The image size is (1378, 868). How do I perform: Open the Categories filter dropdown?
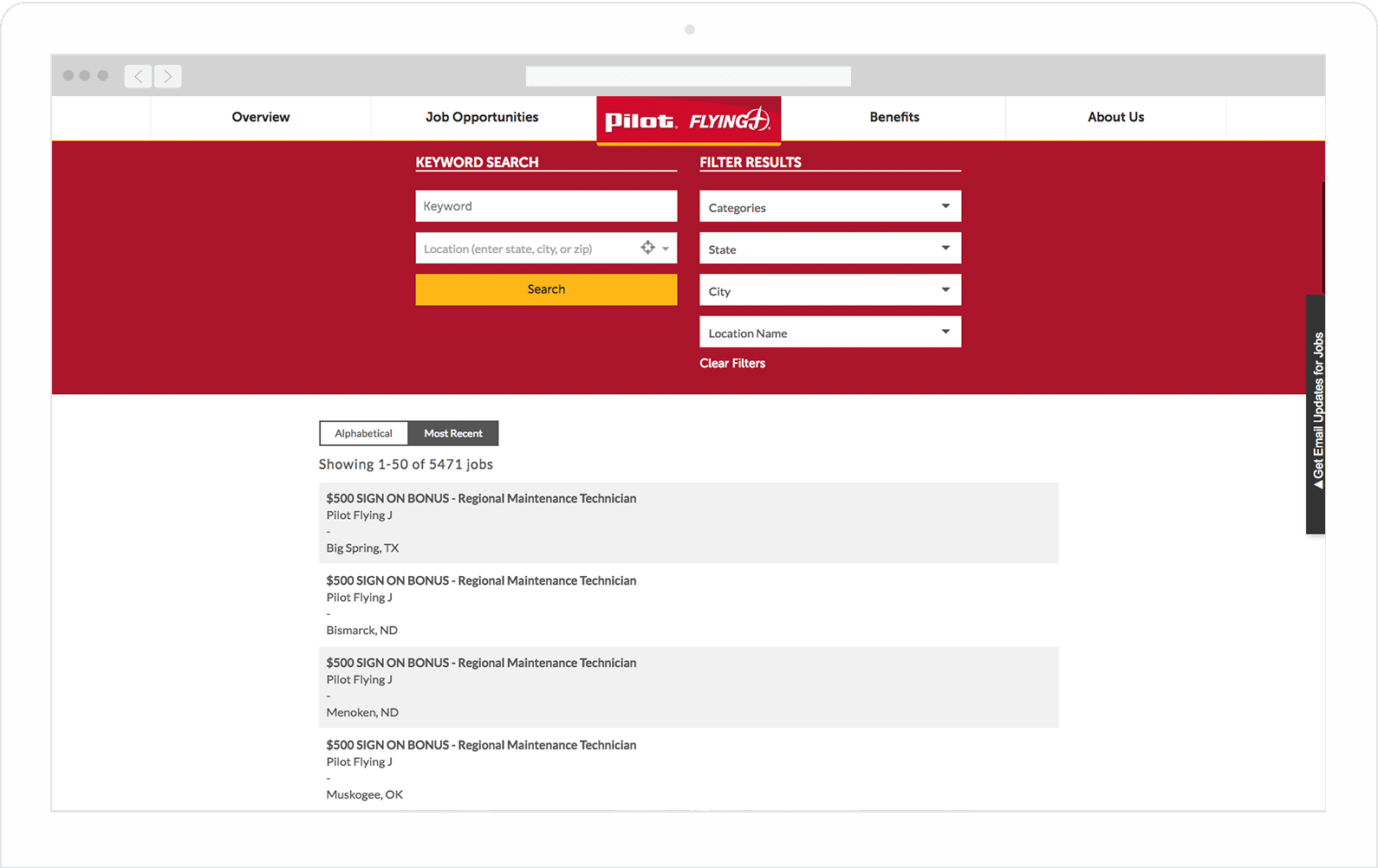tap(830, 206)
